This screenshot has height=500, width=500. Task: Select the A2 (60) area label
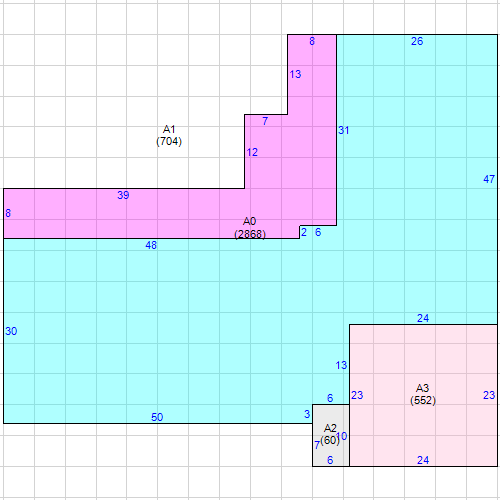(330, 434)
